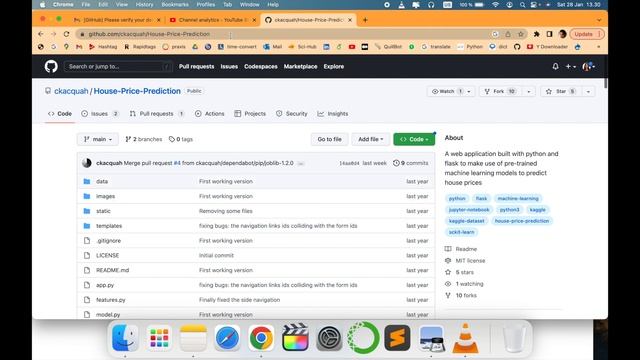This screenshot has width=640, height=360.
Task: Open Finder from the Dock
Action: pos(125,338)
